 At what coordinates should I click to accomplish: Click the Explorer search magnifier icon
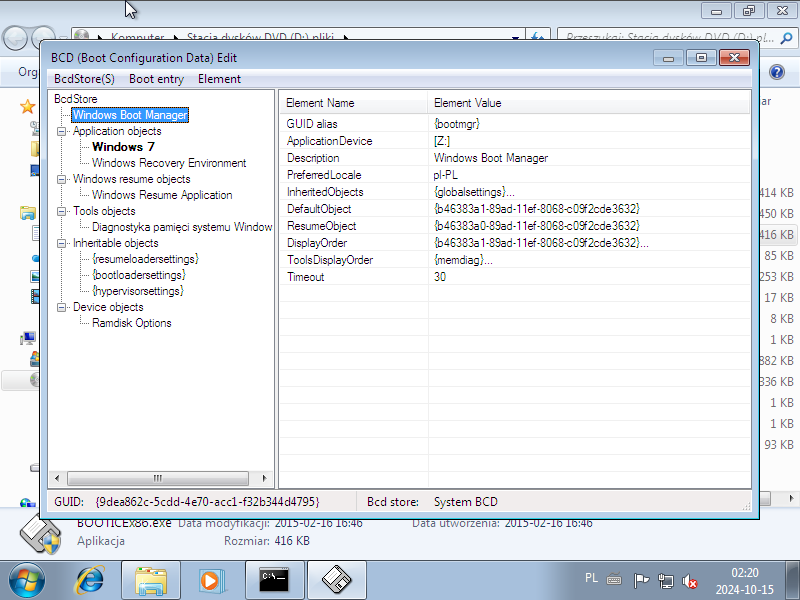point(786,38)
